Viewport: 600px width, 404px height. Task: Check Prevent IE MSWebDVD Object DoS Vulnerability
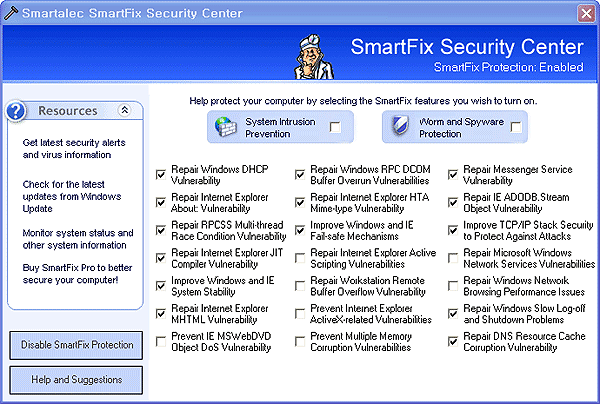[x=161, y=341]
